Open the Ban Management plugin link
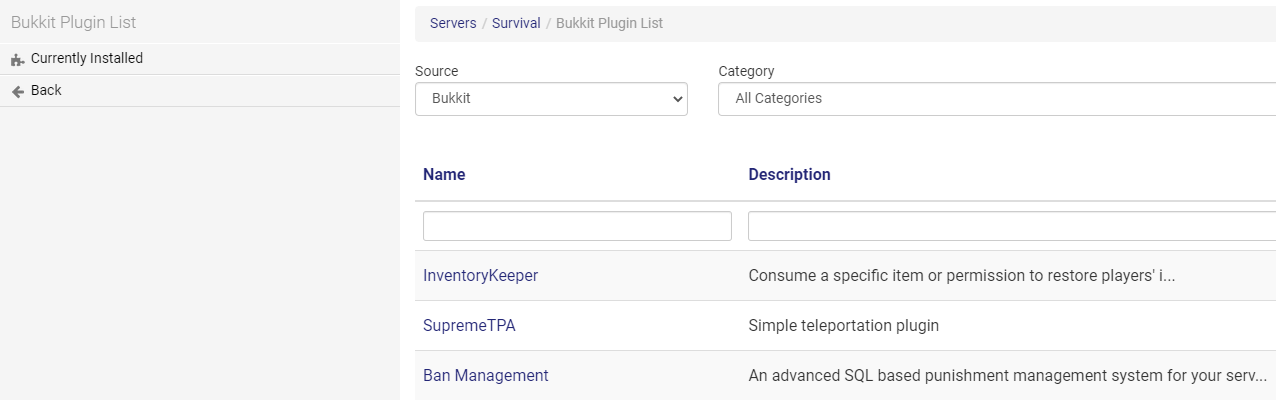1276x400 pixels. tap(486, 376)
